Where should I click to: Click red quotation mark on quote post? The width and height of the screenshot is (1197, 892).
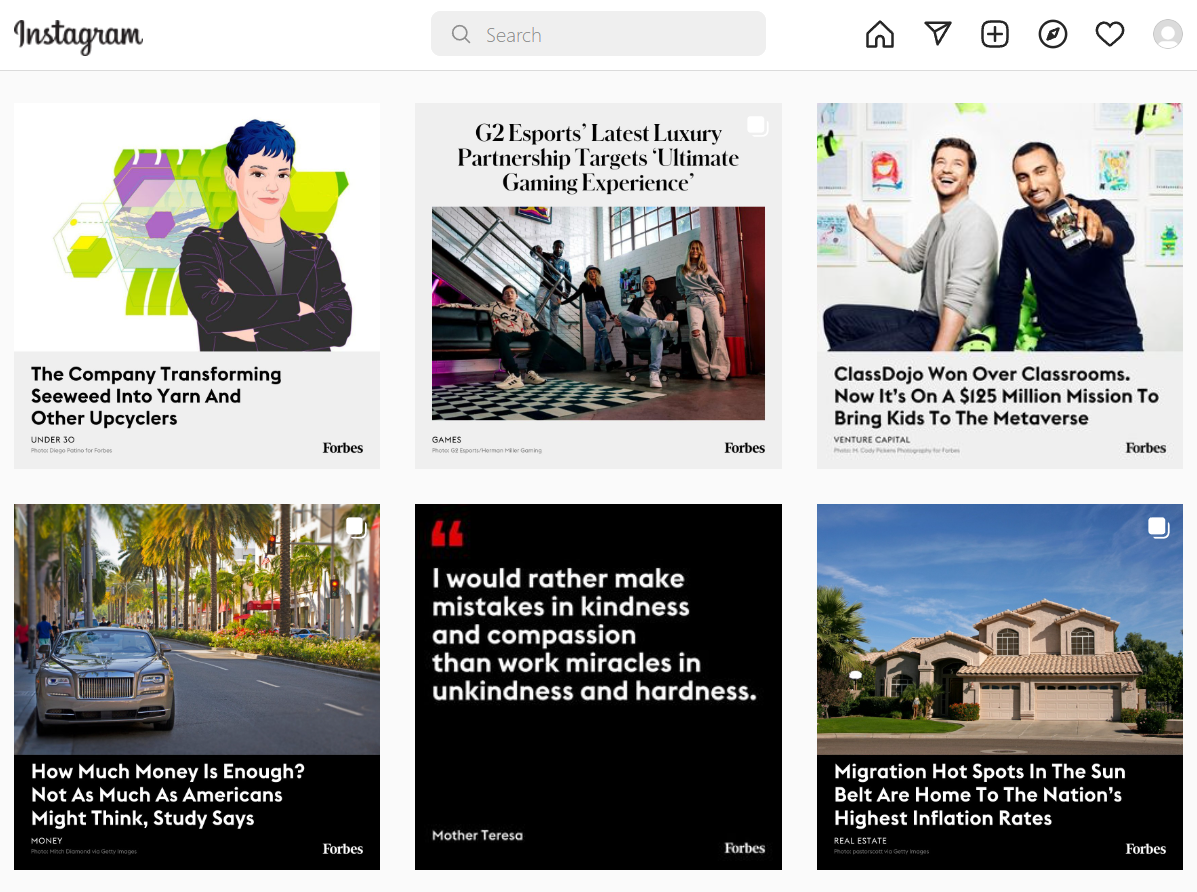click(x=447, y=533)
